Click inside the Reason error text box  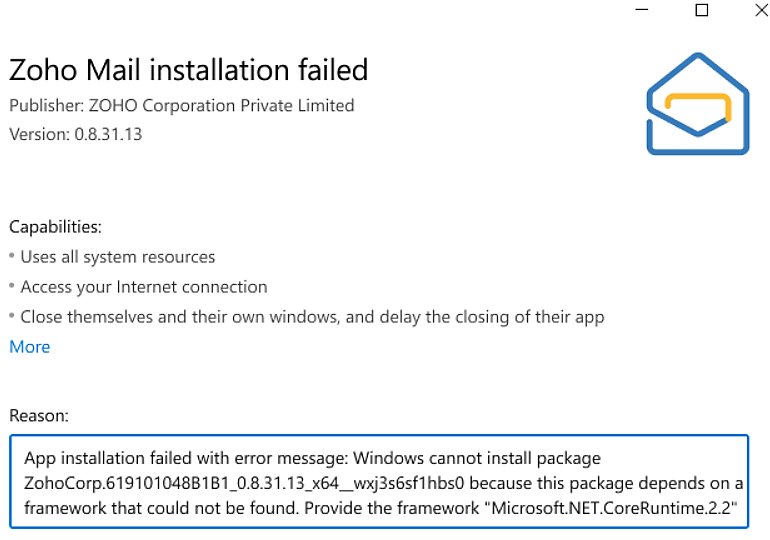(x=380, y=483)
